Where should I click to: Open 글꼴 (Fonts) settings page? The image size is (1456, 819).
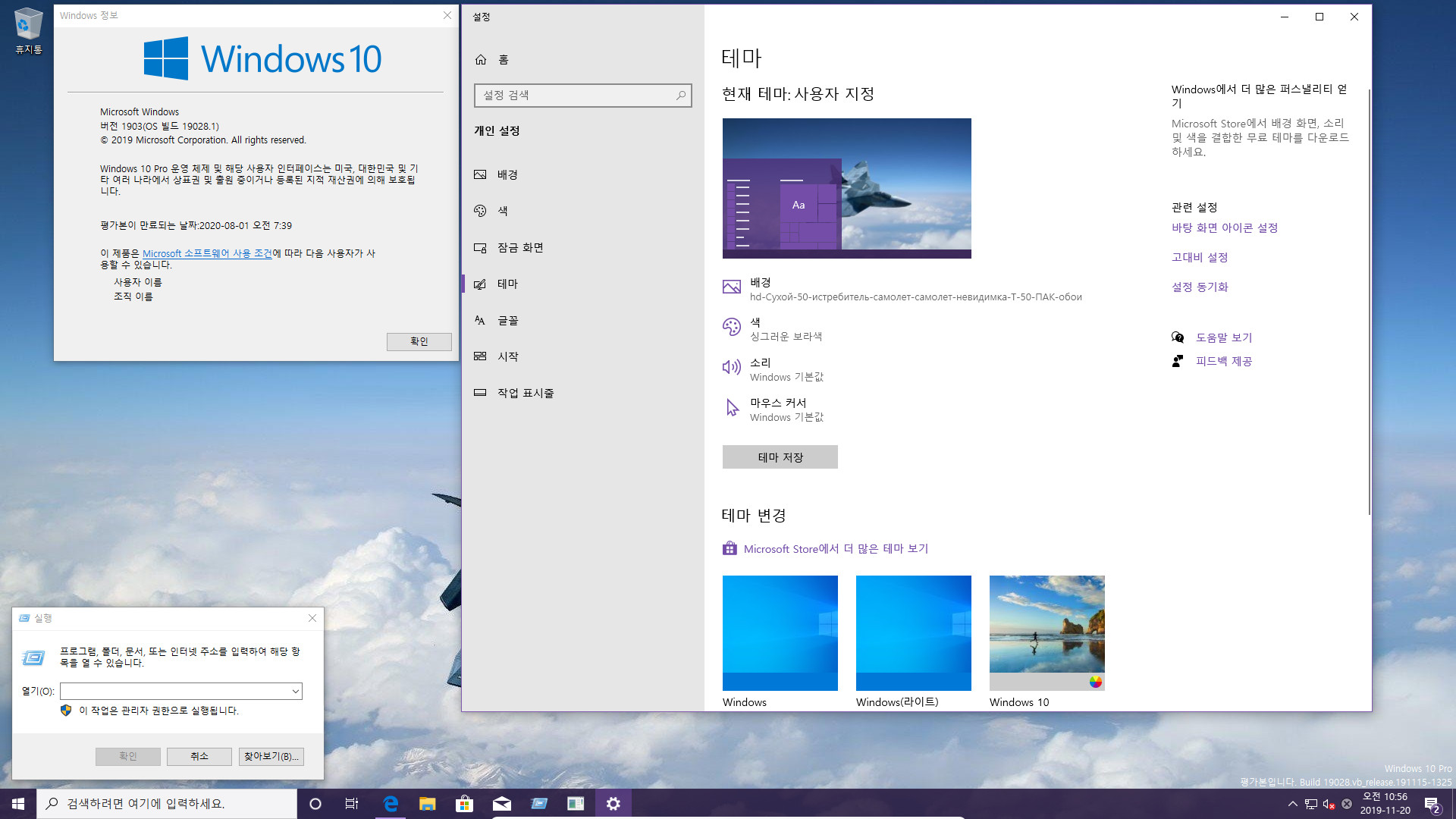[582, 321]
